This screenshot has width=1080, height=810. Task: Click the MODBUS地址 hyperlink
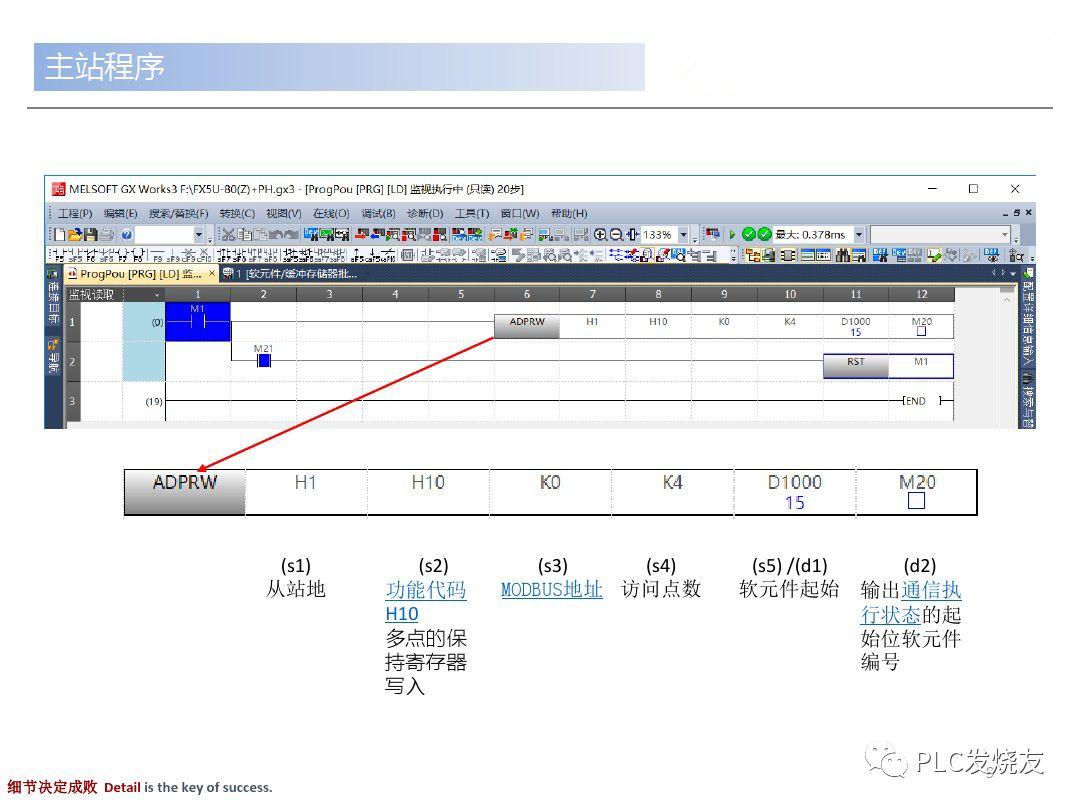[551, 590]
